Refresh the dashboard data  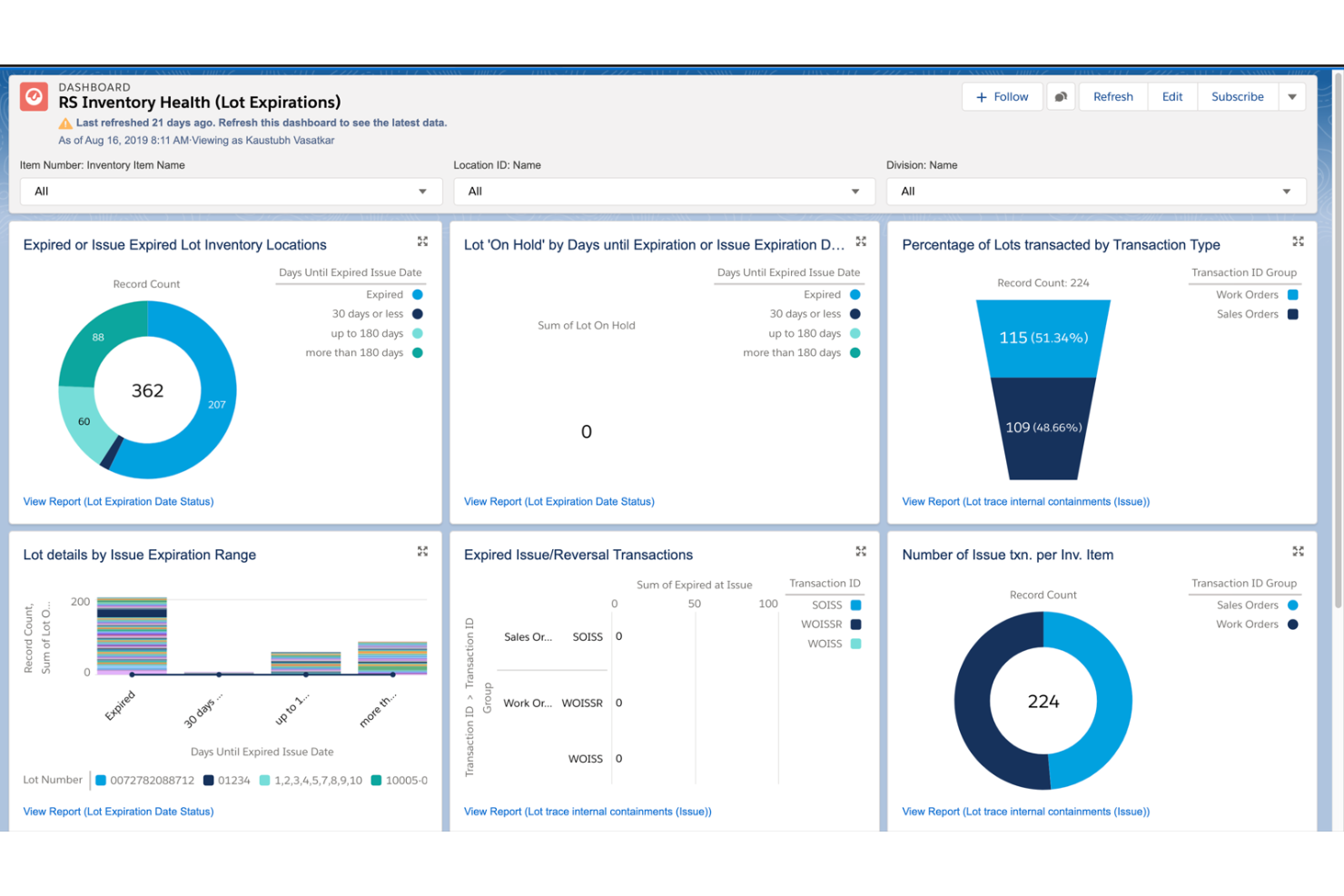click(1112, 97)
